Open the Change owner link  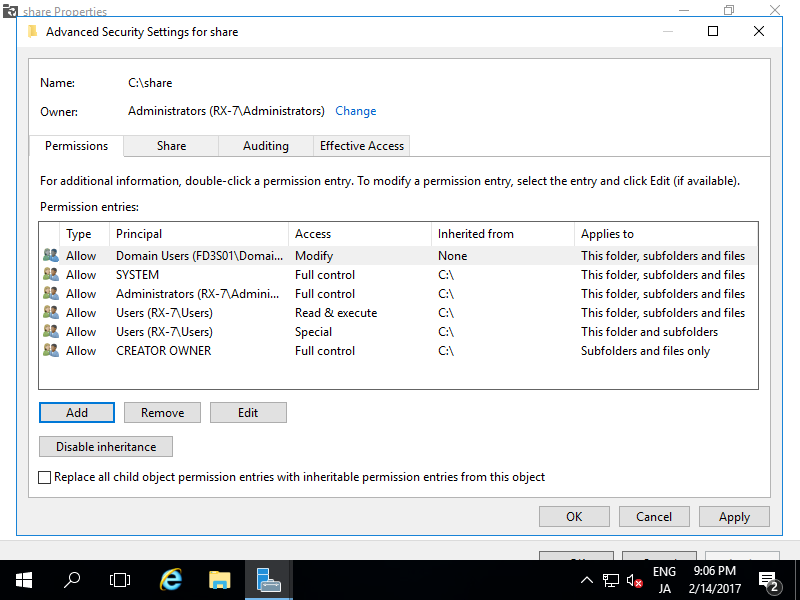(x=356, y=111)
